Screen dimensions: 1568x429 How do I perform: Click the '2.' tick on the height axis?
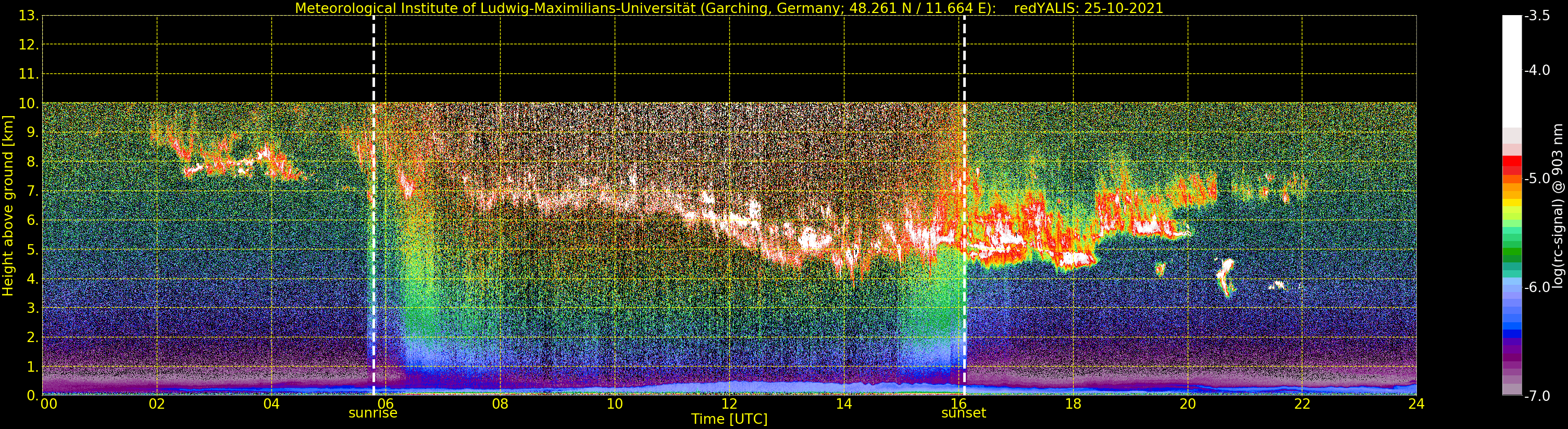[33, 337]
